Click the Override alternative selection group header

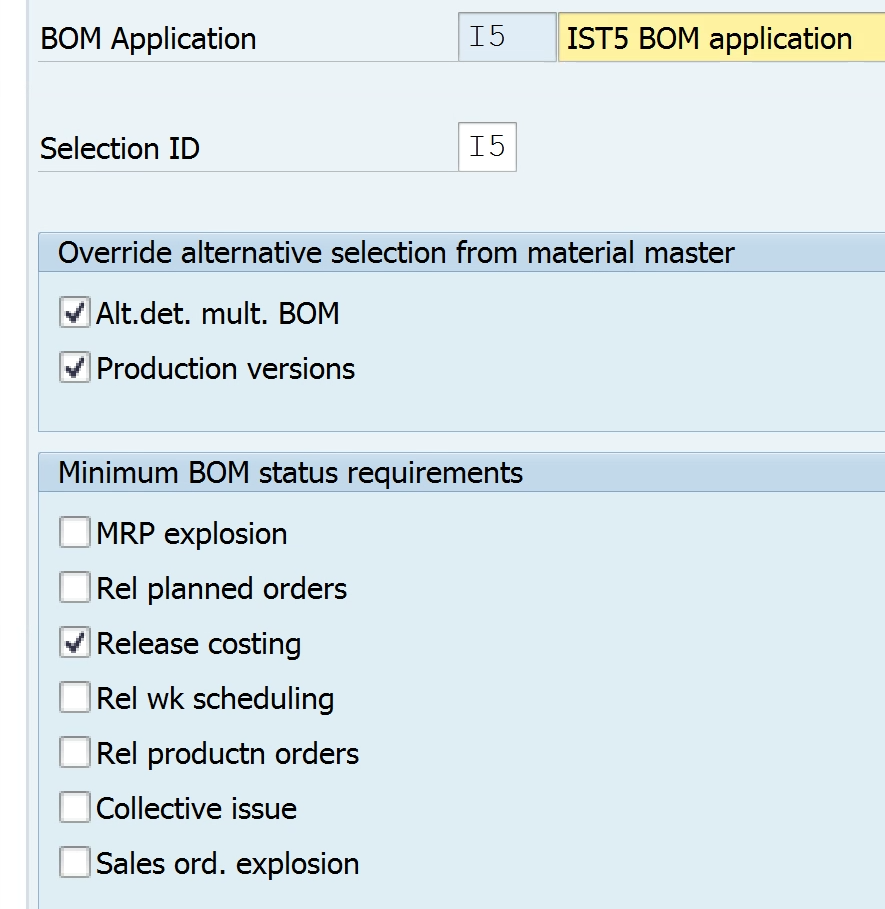pyautogui.click(x=461, y=253)
